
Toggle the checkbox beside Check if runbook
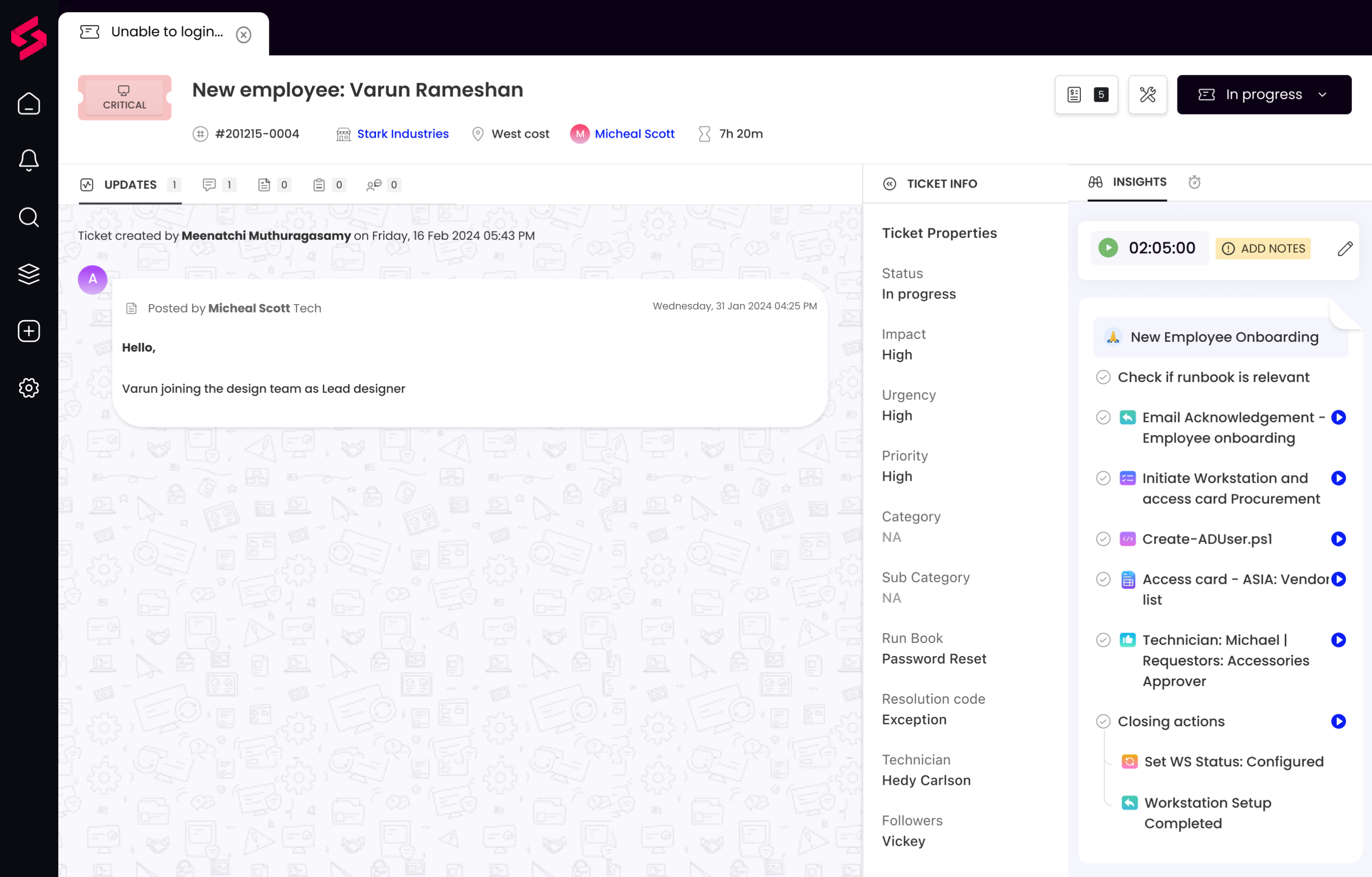click(x=1102, y=377)
